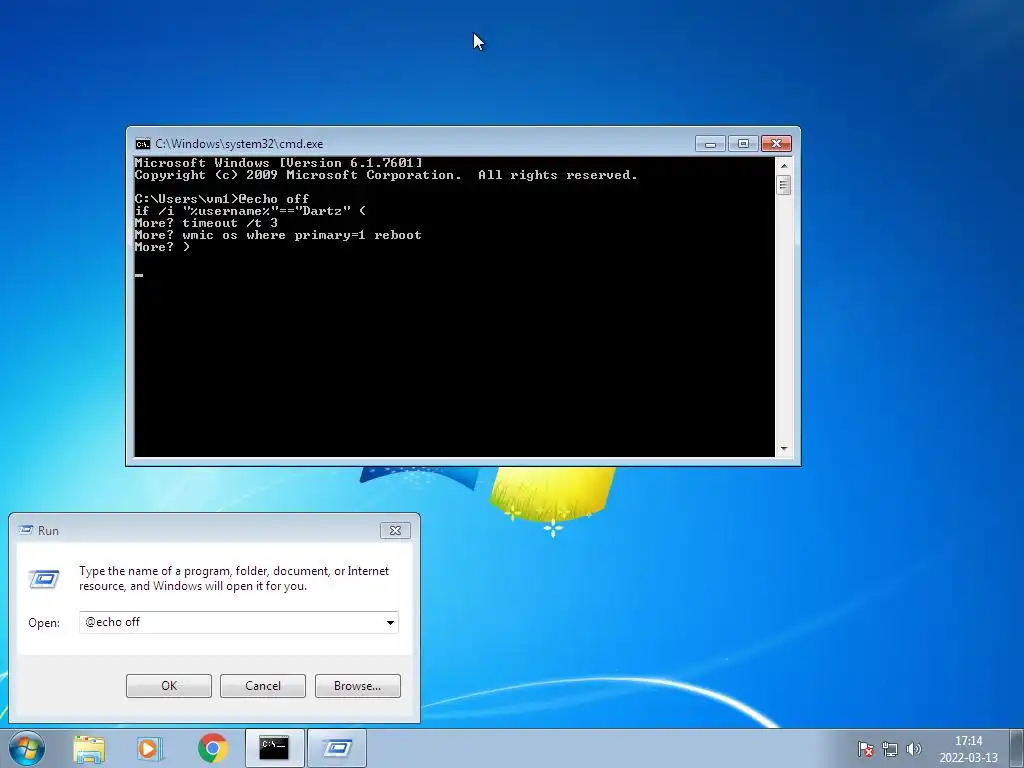Click the Microsoft Windows version line
1024x768 pixels.
(x=278, y=163)
